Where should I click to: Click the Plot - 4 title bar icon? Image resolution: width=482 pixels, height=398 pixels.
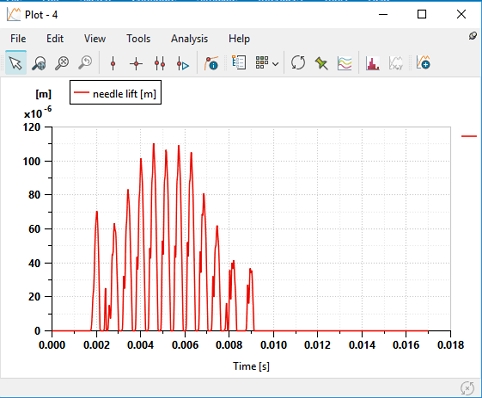click(14, 14)
